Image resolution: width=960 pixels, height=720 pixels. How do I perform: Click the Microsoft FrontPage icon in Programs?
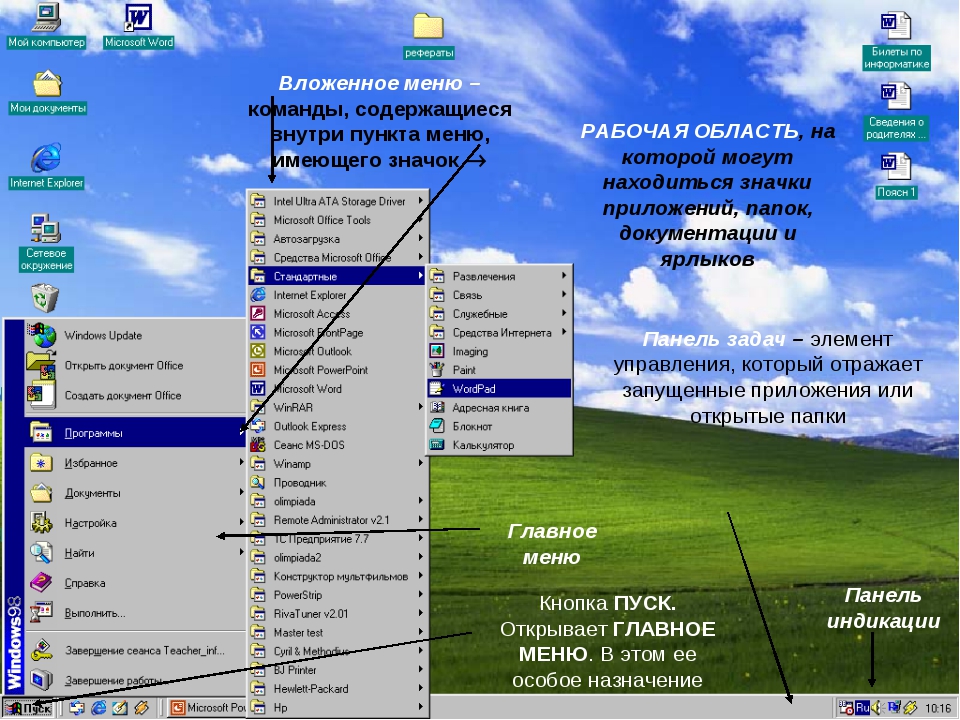pyautogui.click(x=258, y=332)
